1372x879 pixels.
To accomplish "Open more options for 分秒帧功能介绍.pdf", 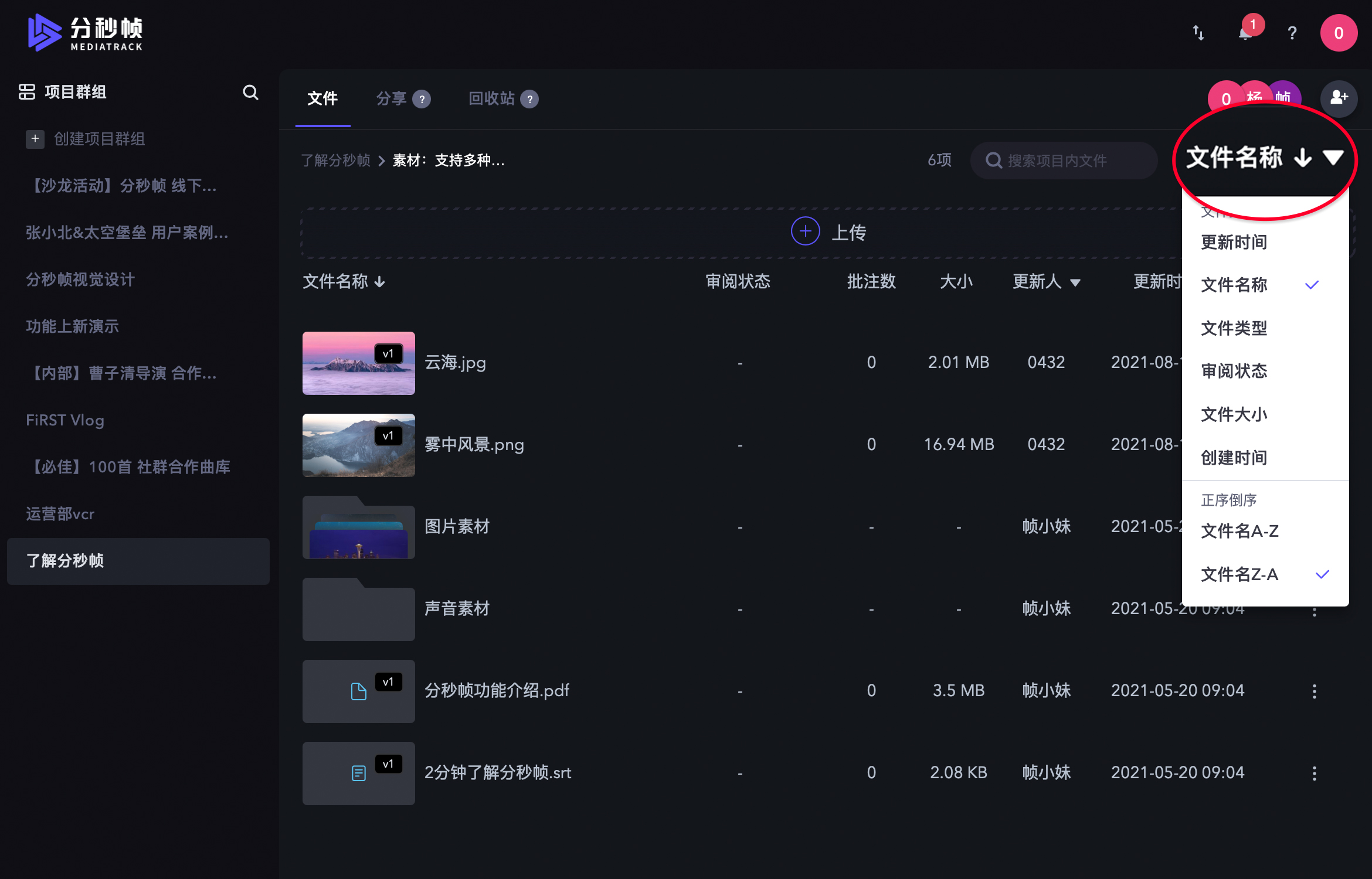I will tap(1314, 691).
